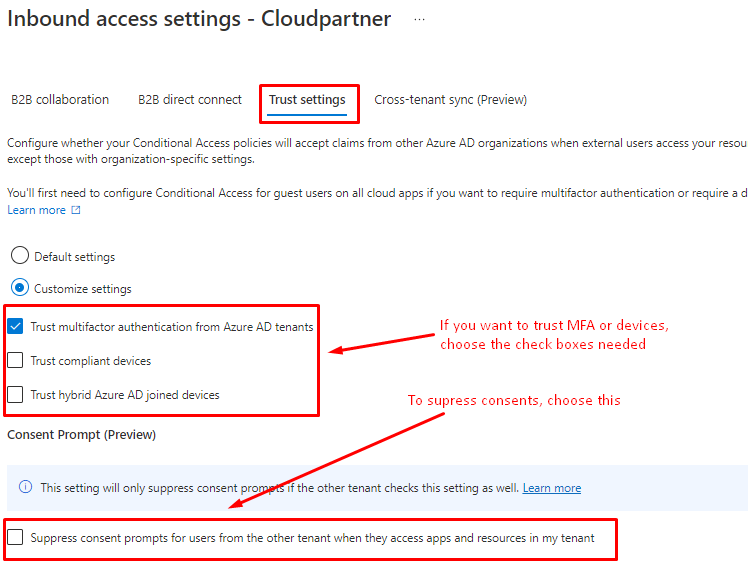Click the Inbound access settings page title
Screen dimensions: 748x582
point(199,20)
